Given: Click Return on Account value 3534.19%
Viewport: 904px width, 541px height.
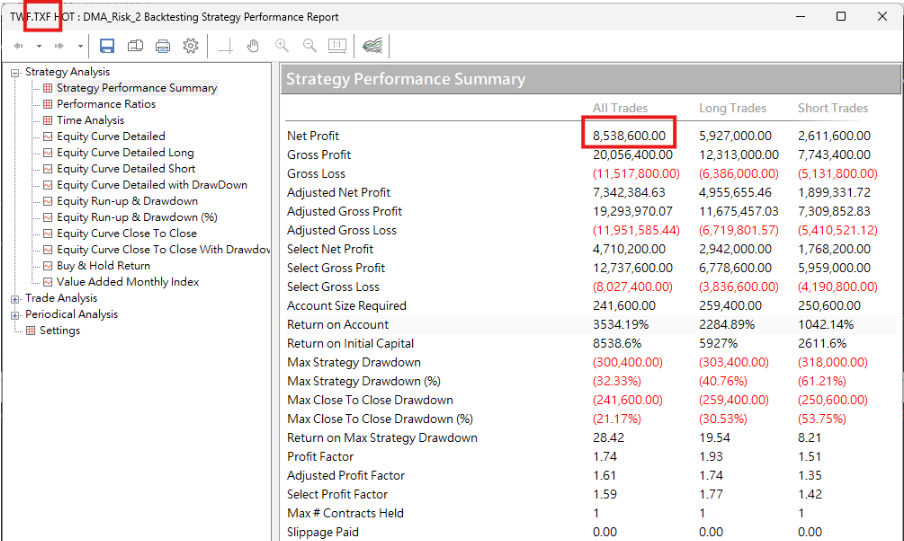Looking at the screenshot, I should point(620,325).
